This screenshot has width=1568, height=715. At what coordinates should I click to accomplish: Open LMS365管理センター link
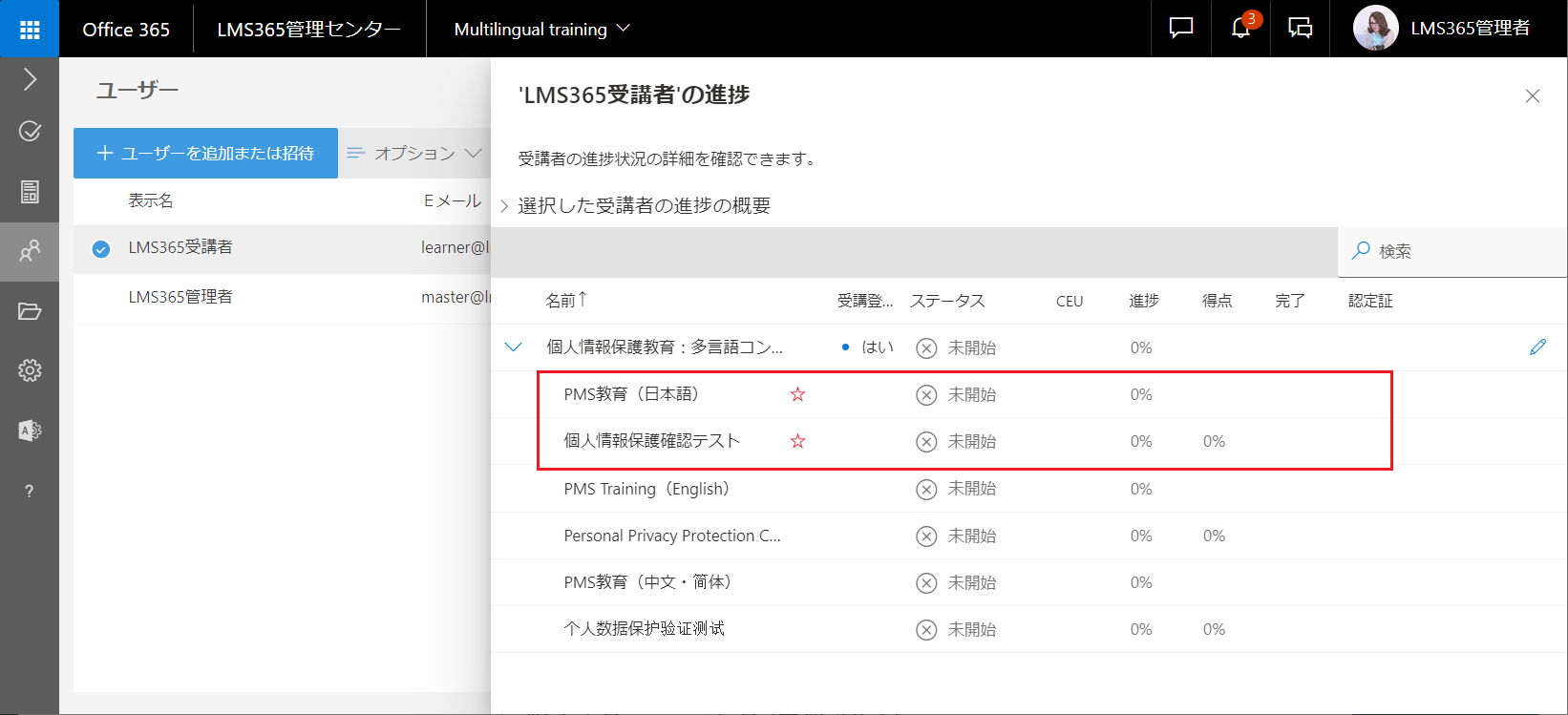308,30
